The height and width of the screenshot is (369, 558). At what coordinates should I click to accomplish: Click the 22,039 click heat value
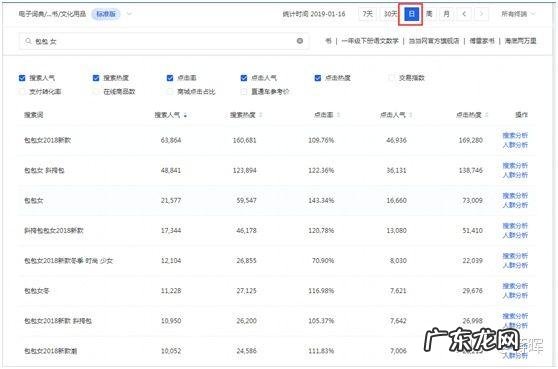pos(472,261)
